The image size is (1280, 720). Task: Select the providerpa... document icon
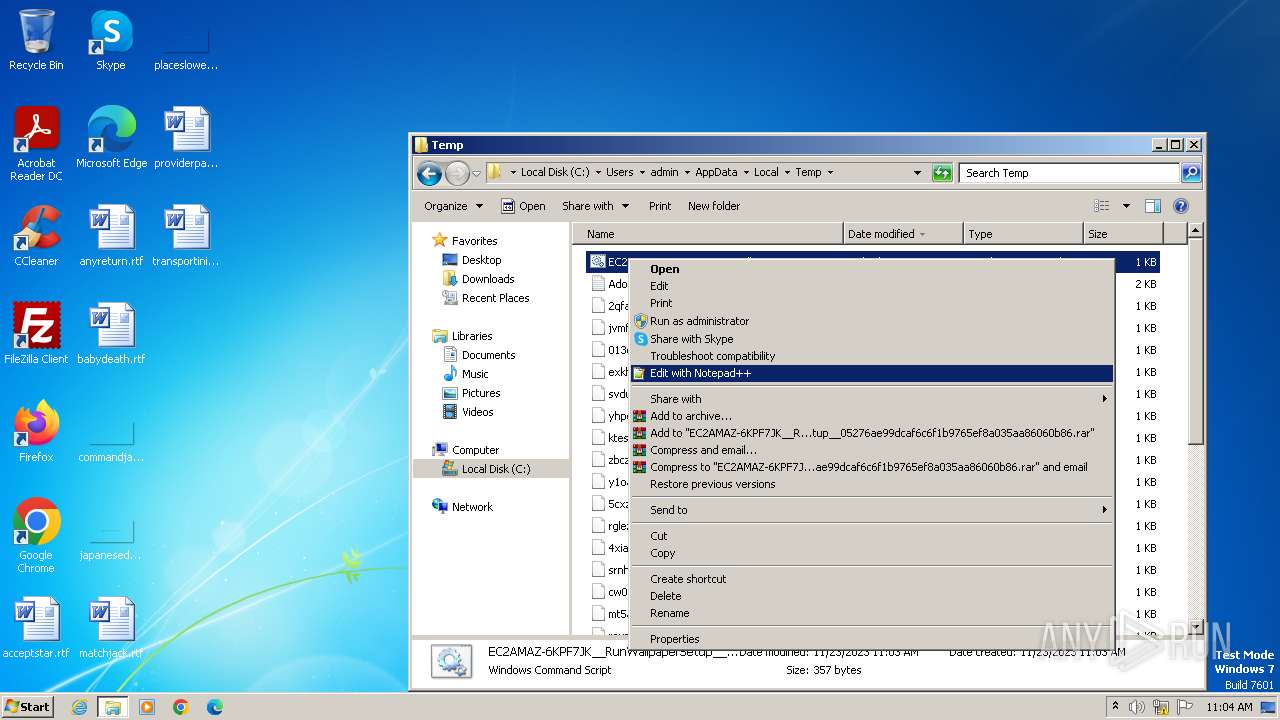[186, 138]
